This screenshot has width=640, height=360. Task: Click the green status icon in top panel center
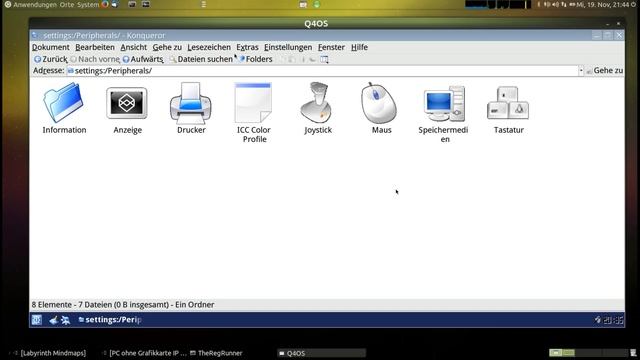tap(317, 4)
